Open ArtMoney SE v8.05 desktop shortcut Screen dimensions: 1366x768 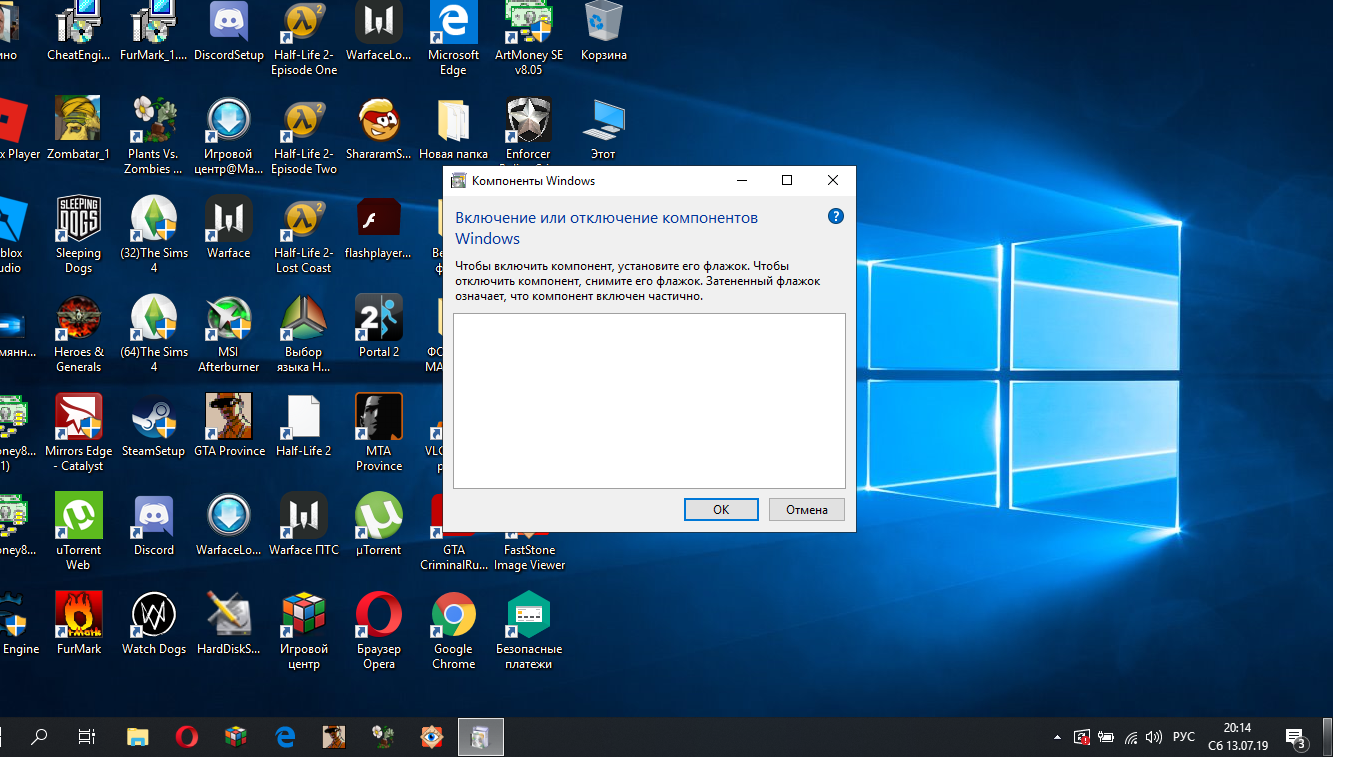tap(529, 38)
